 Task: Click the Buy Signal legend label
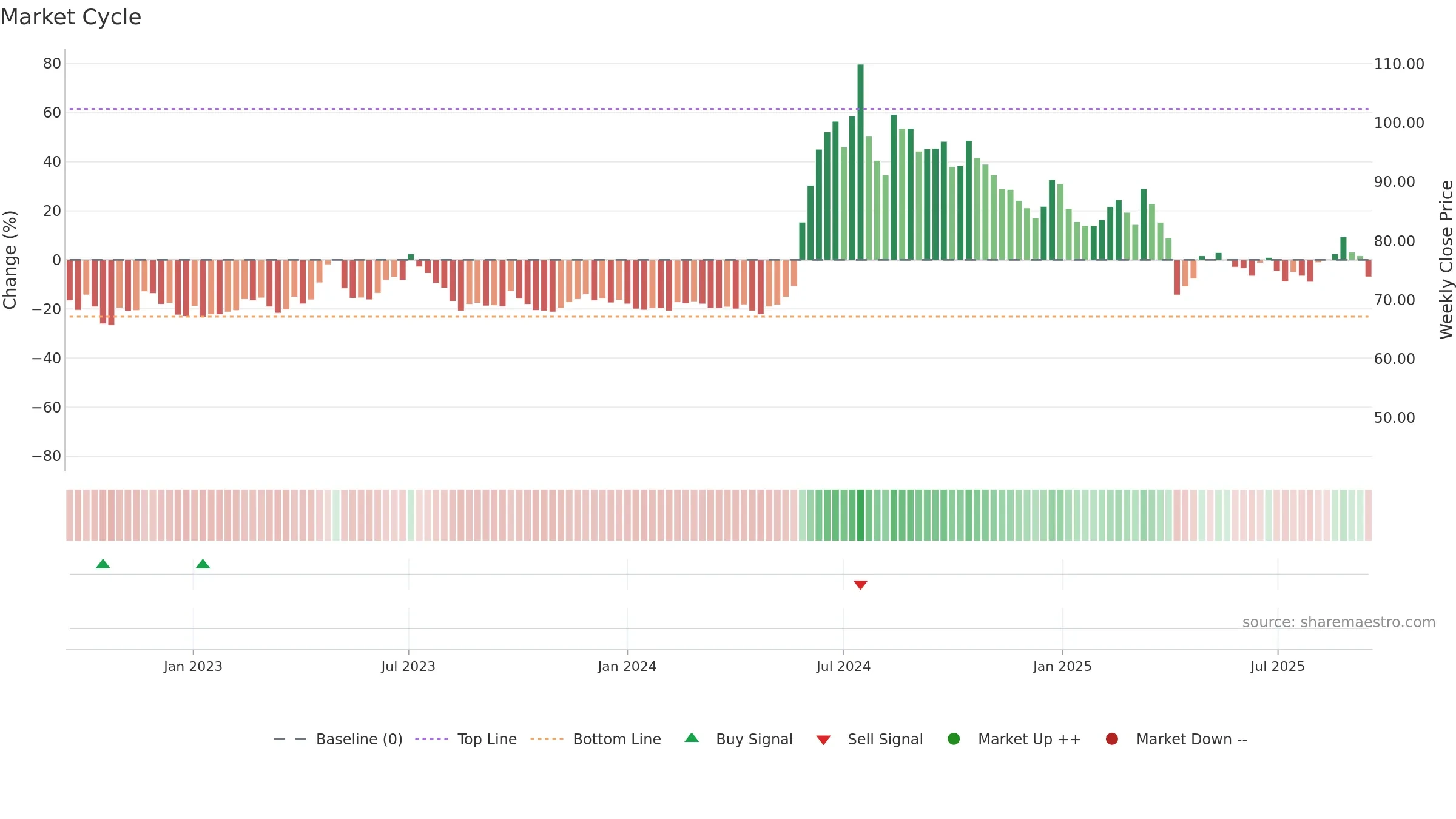coord(754,739)
